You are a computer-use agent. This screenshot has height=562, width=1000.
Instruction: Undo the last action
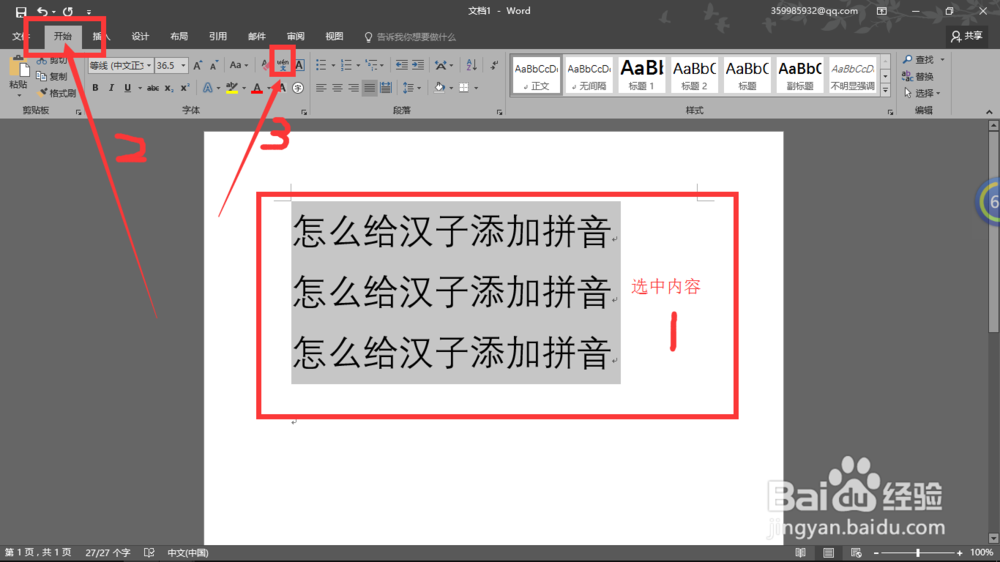(x=41, y=11)
